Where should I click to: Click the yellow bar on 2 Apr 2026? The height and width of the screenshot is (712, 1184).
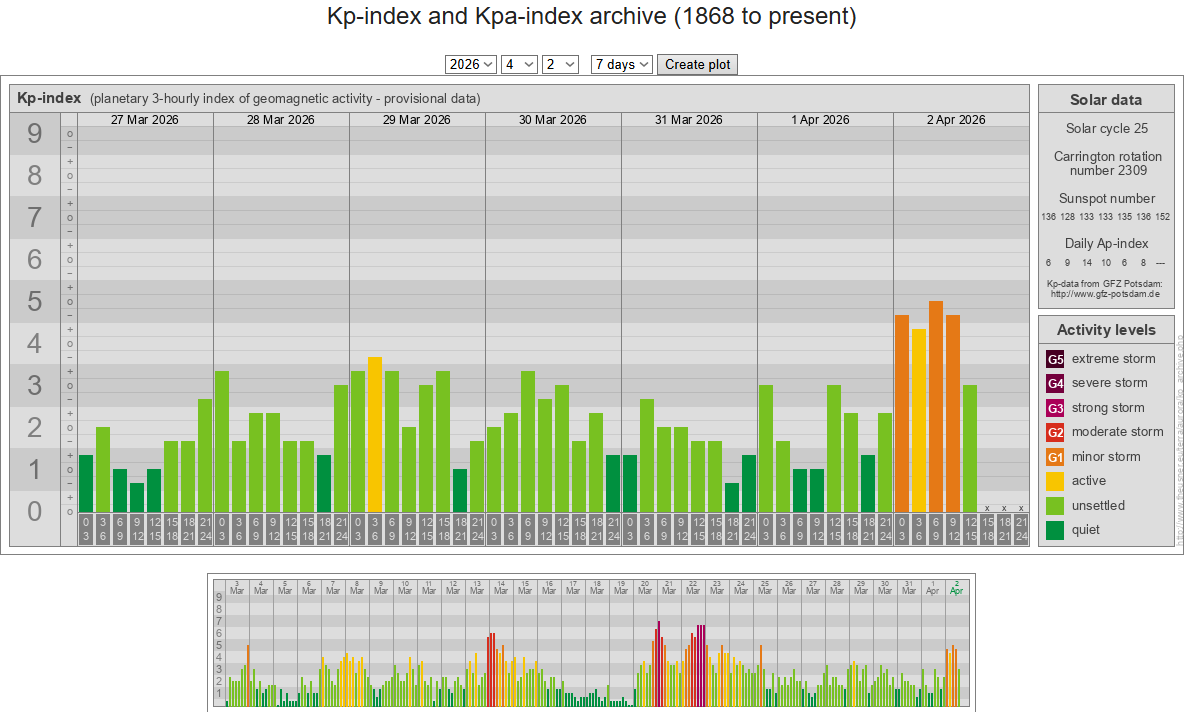(x=919, y=420)
